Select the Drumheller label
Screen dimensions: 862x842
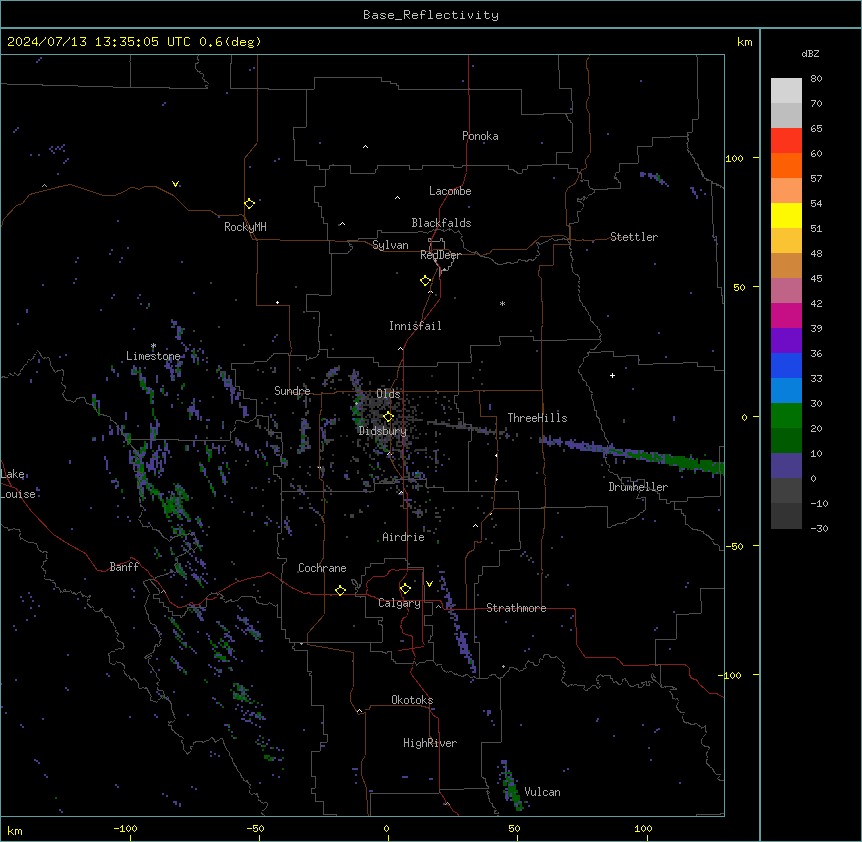click(x=638, y=487)
